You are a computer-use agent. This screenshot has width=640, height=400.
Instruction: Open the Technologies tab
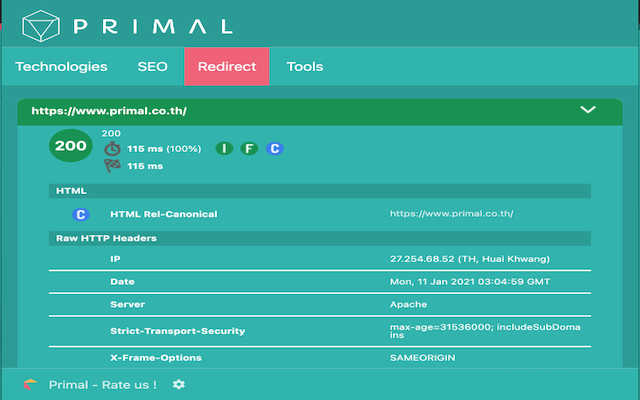61,67
